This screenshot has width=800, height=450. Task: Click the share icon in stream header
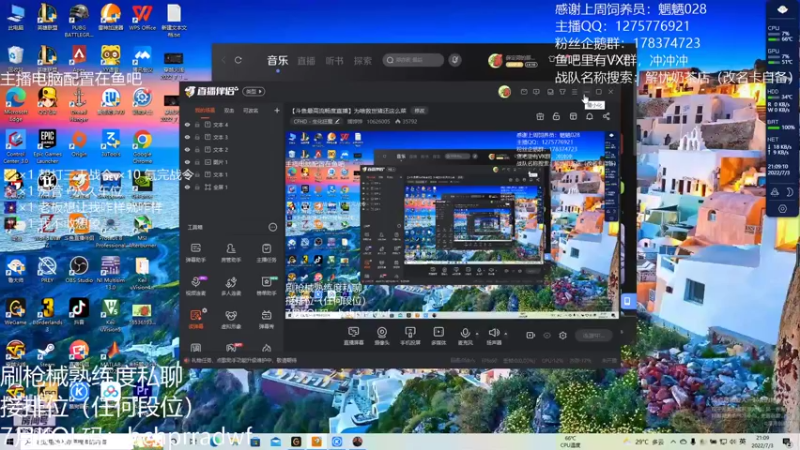606,117
